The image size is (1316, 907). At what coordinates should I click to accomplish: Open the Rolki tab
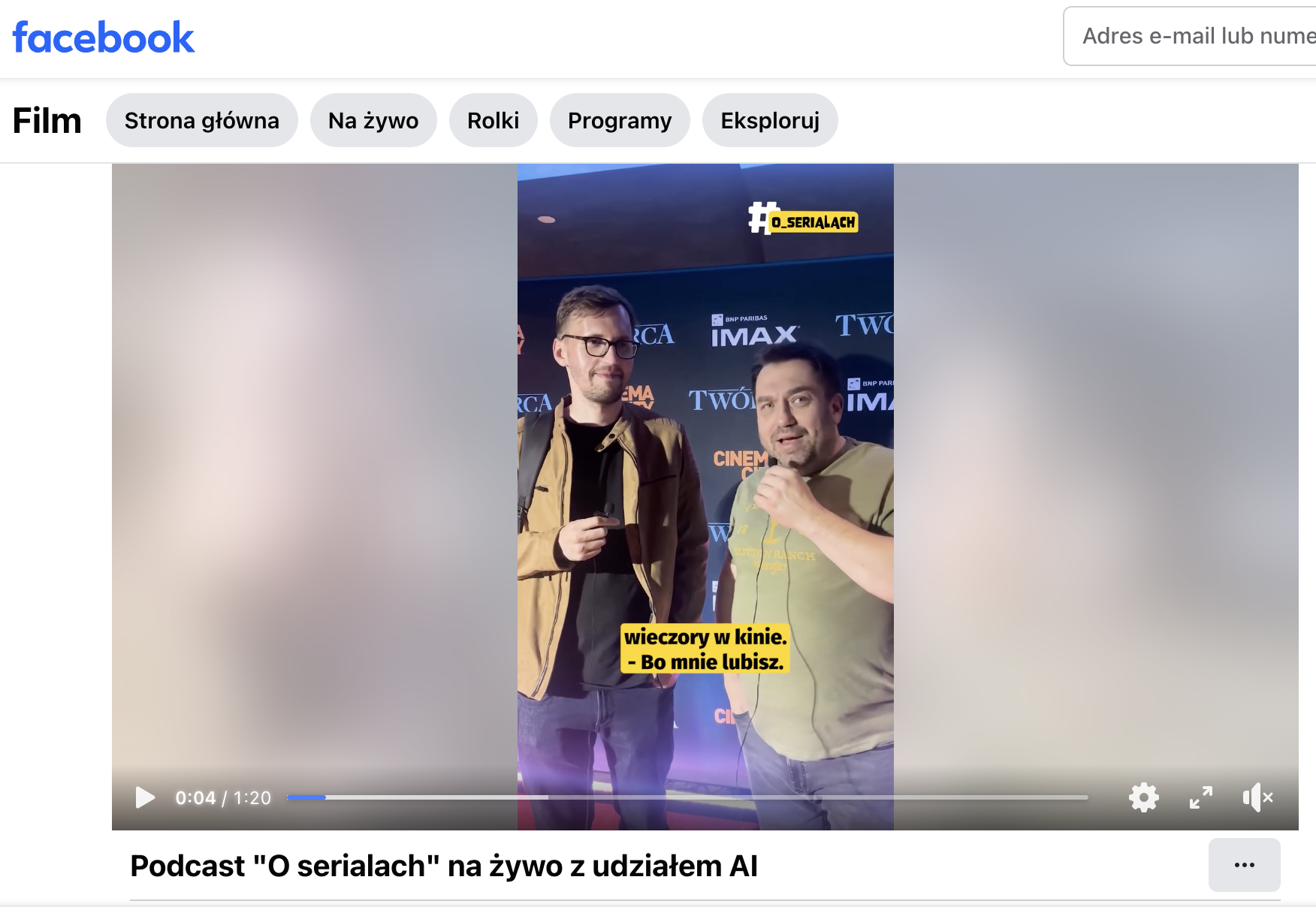click(x=493, y=120)
